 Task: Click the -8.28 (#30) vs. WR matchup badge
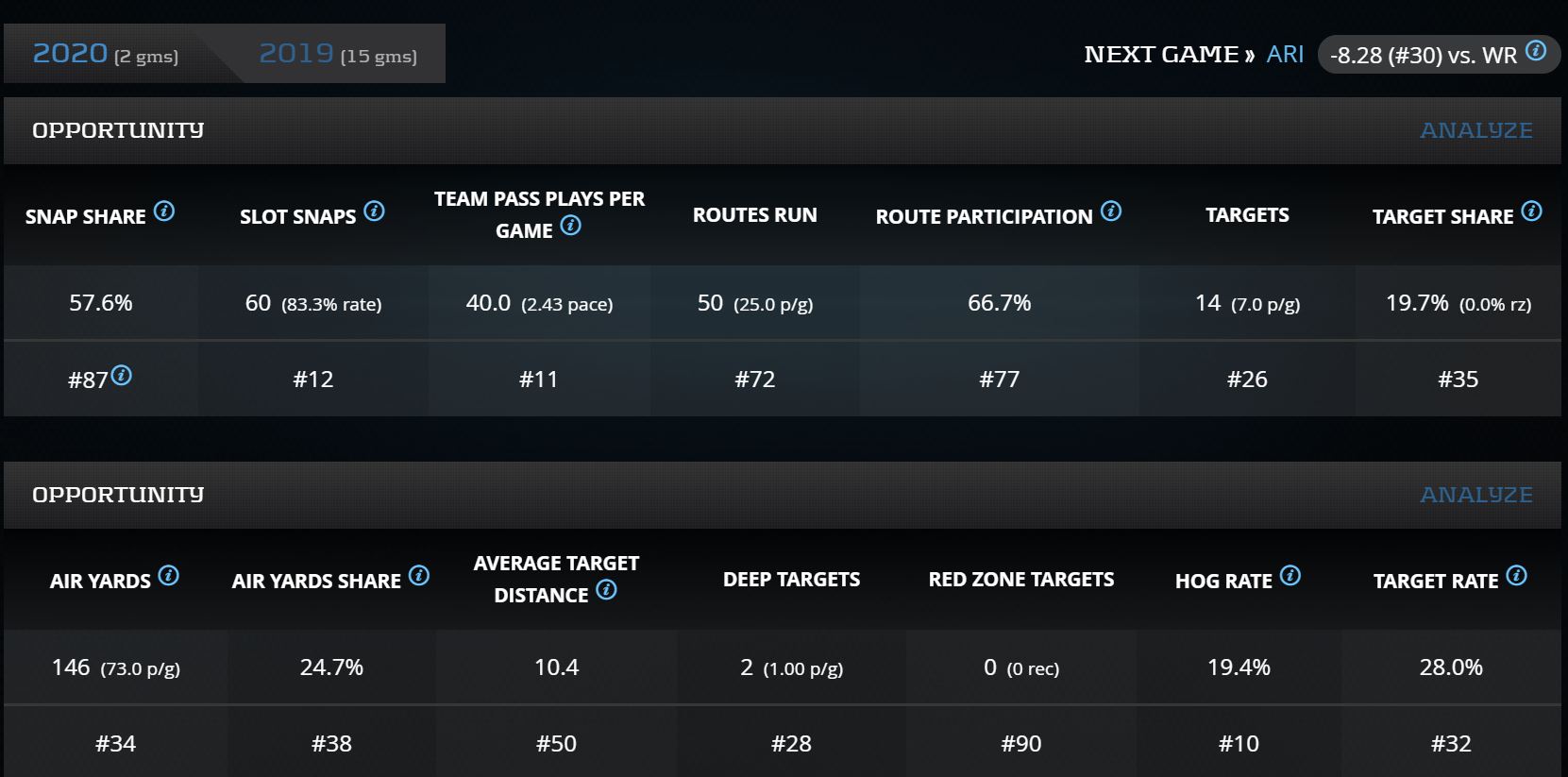[x=1423, y=56]
